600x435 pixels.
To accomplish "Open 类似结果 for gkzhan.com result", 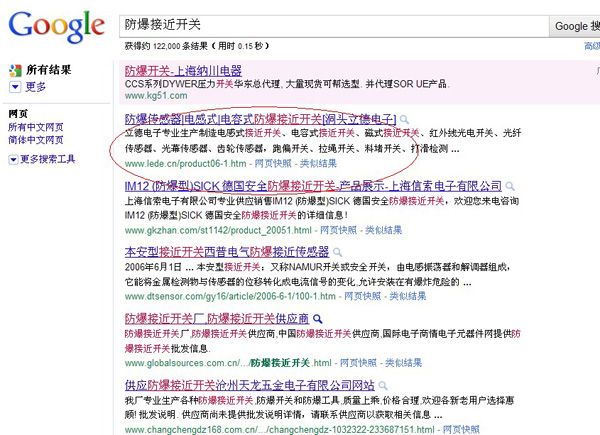I will (x=383, y=230).
